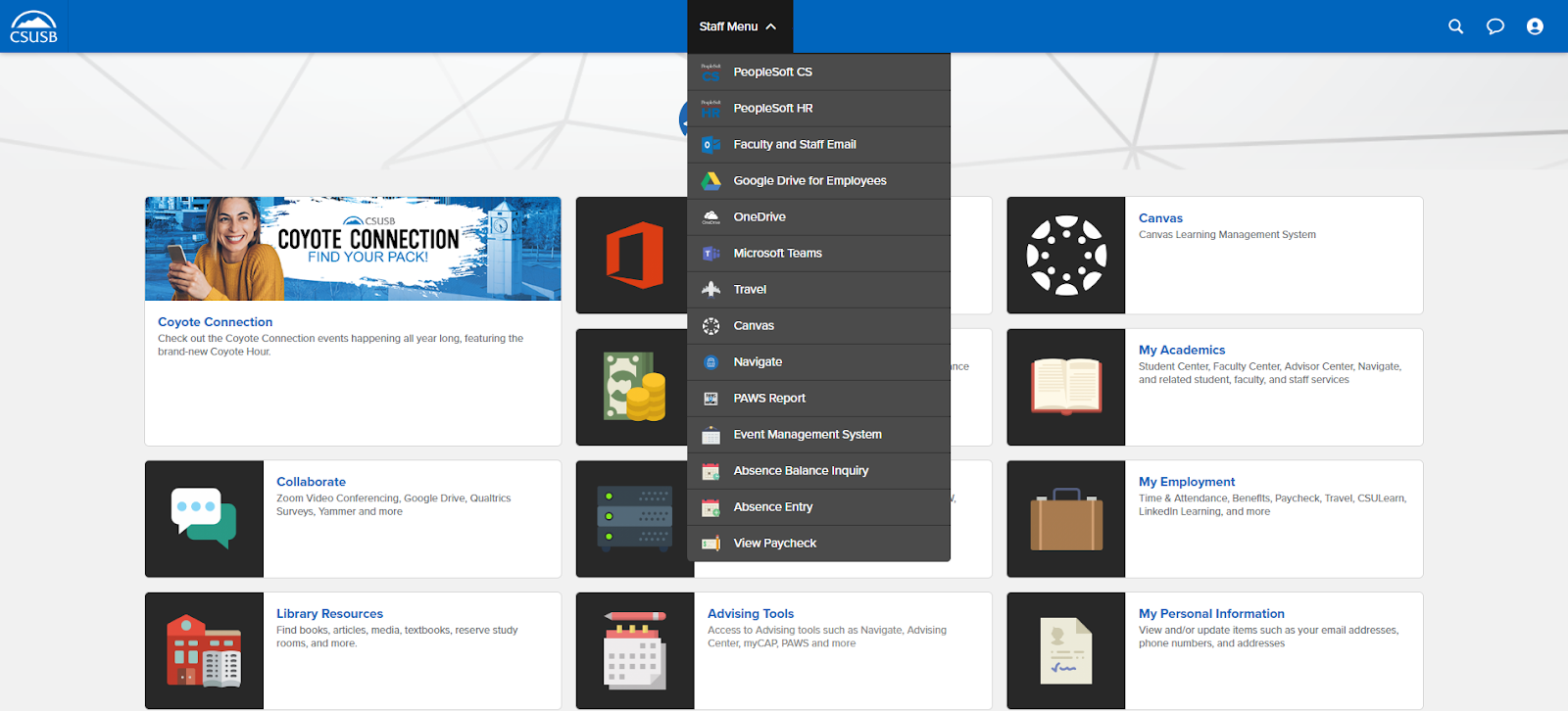The height and width of the screenshot is (711, 1568).
Task: Select Absence Entry menu item
Action: point(819,507)
